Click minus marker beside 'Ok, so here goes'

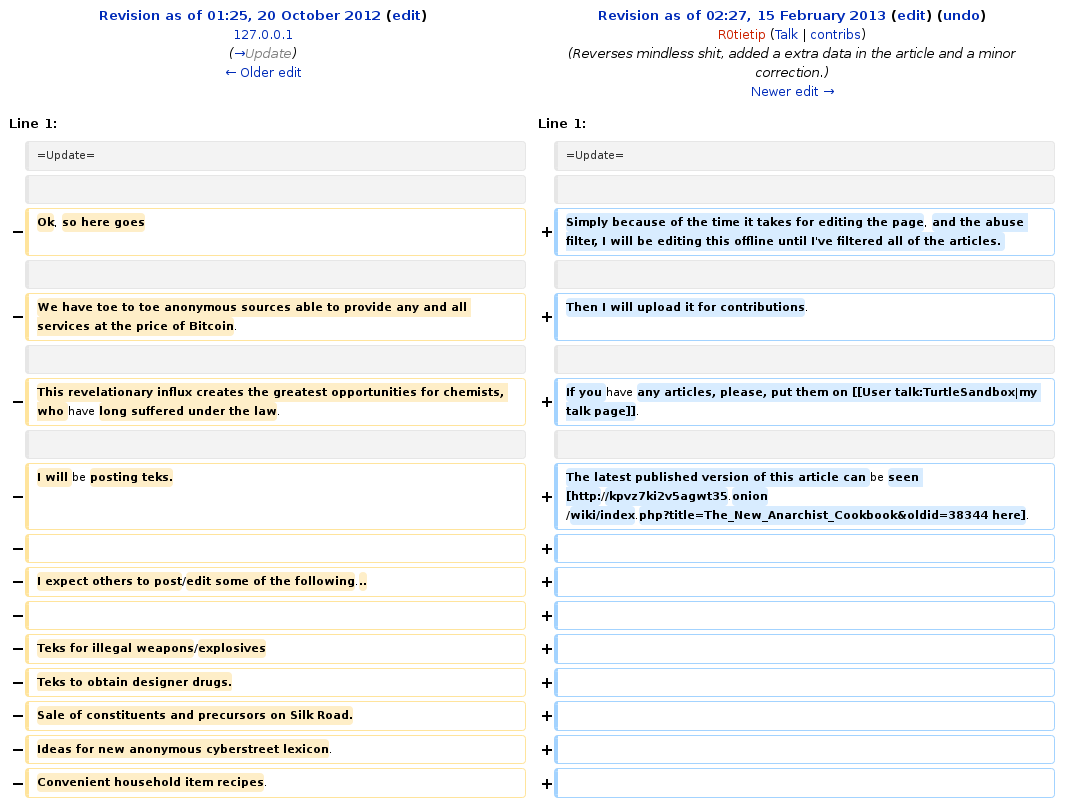coord(17,232)
